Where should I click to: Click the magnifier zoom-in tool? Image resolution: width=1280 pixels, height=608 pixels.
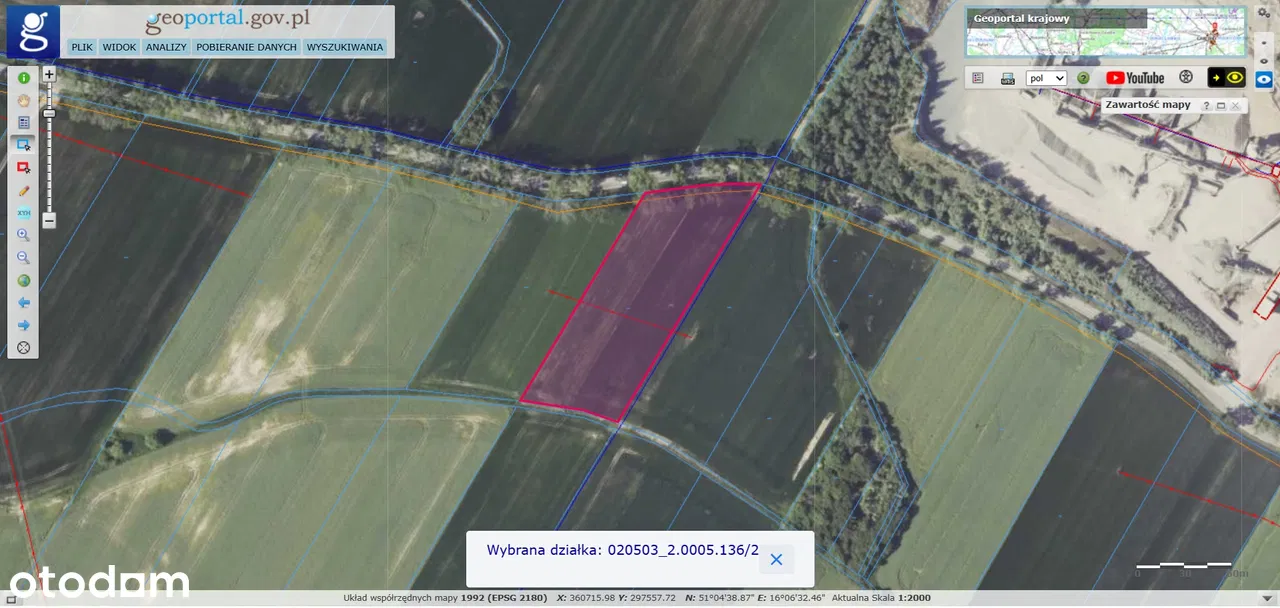pyautogui.click(x=23, y=235)
